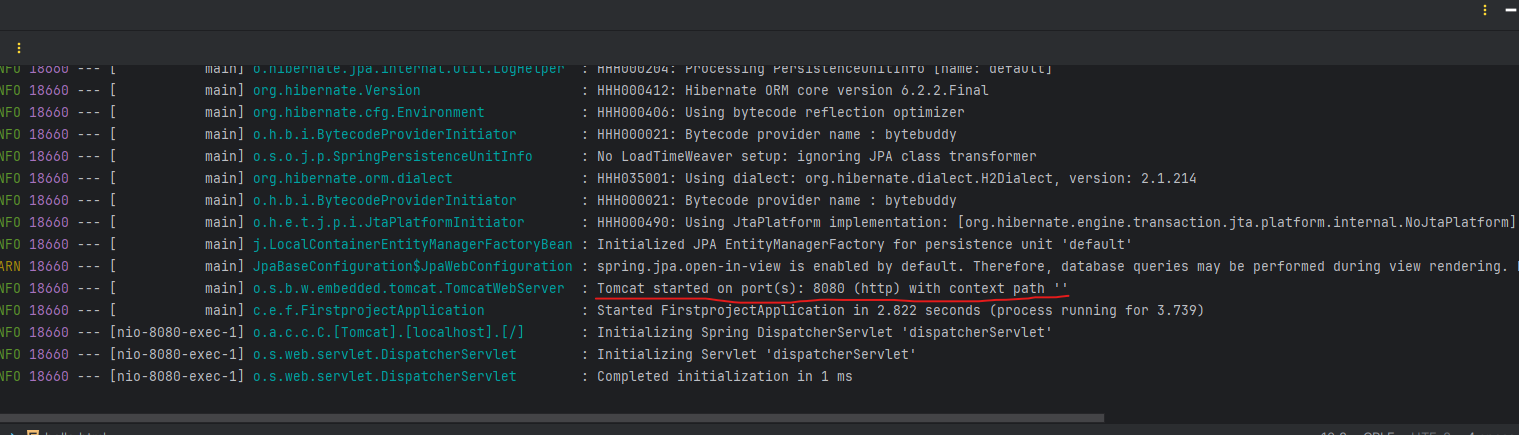Click the 'o.h.e.t.j.p.i.JtaPlatformInitiator' logger name
1519x435 pixels.
click(x=388, y=222)
